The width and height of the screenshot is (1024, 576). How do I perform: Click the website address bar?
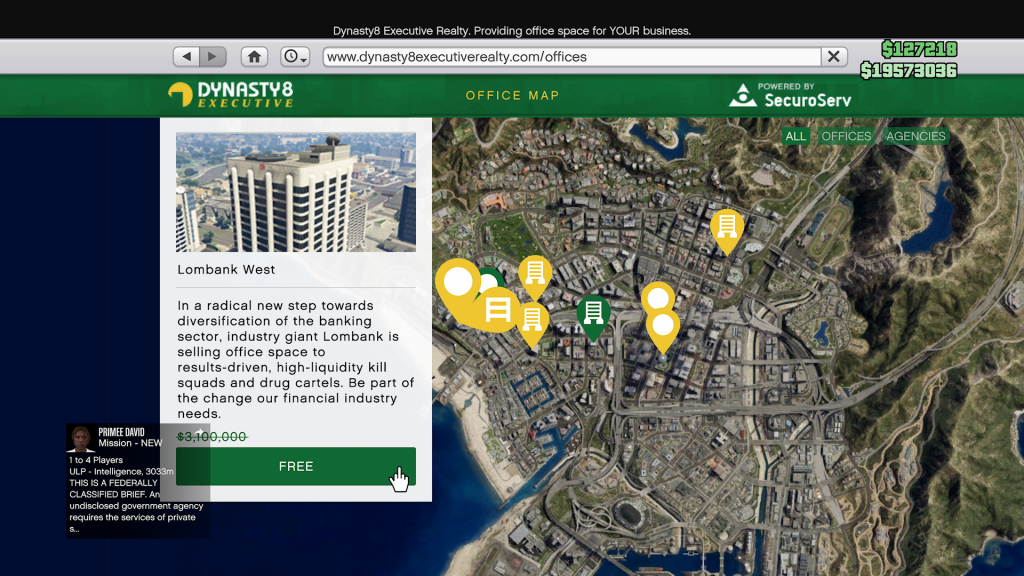(570, 57)
